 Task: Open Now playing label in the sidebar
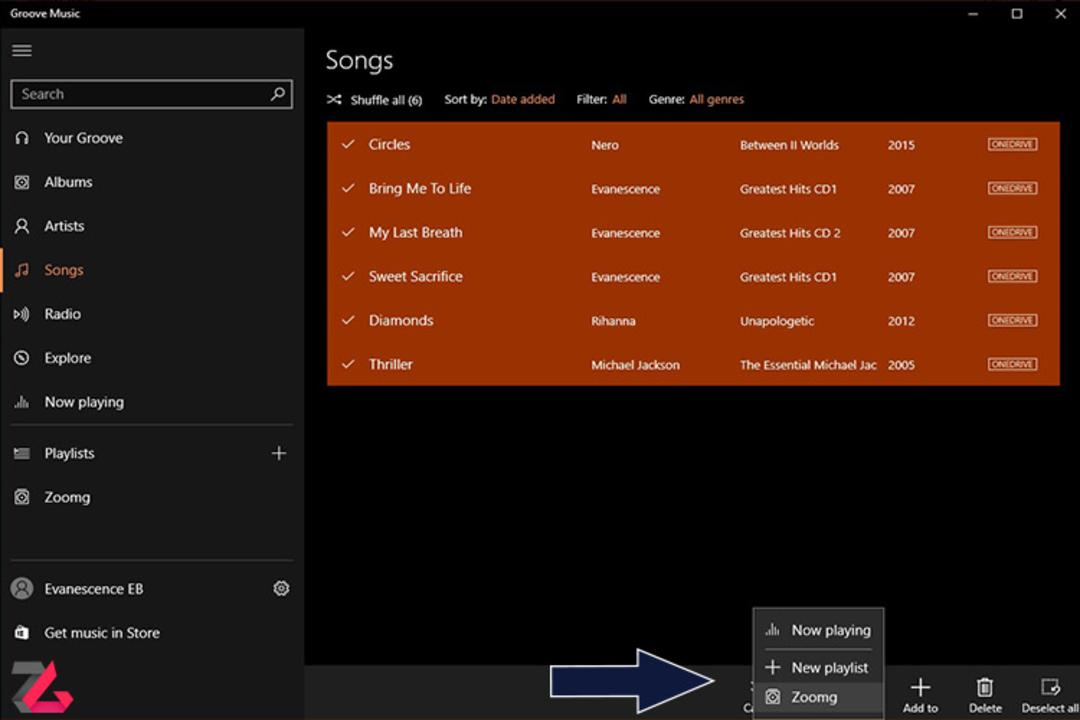click(x=84, y=402)
